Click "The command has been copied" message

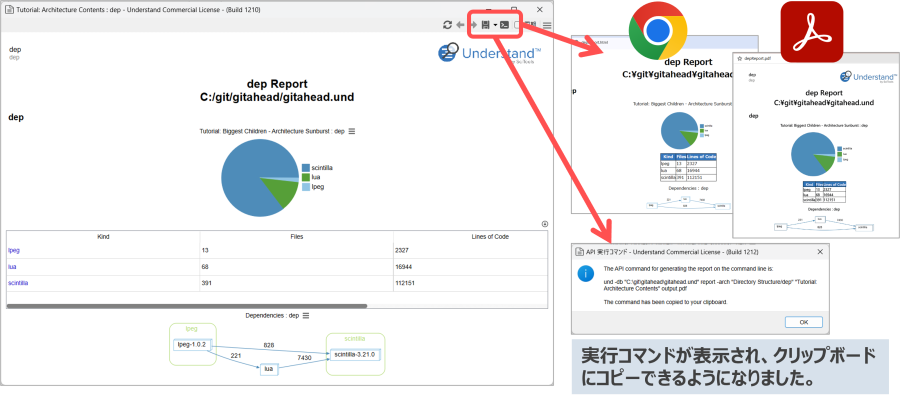tap(666, 302)
